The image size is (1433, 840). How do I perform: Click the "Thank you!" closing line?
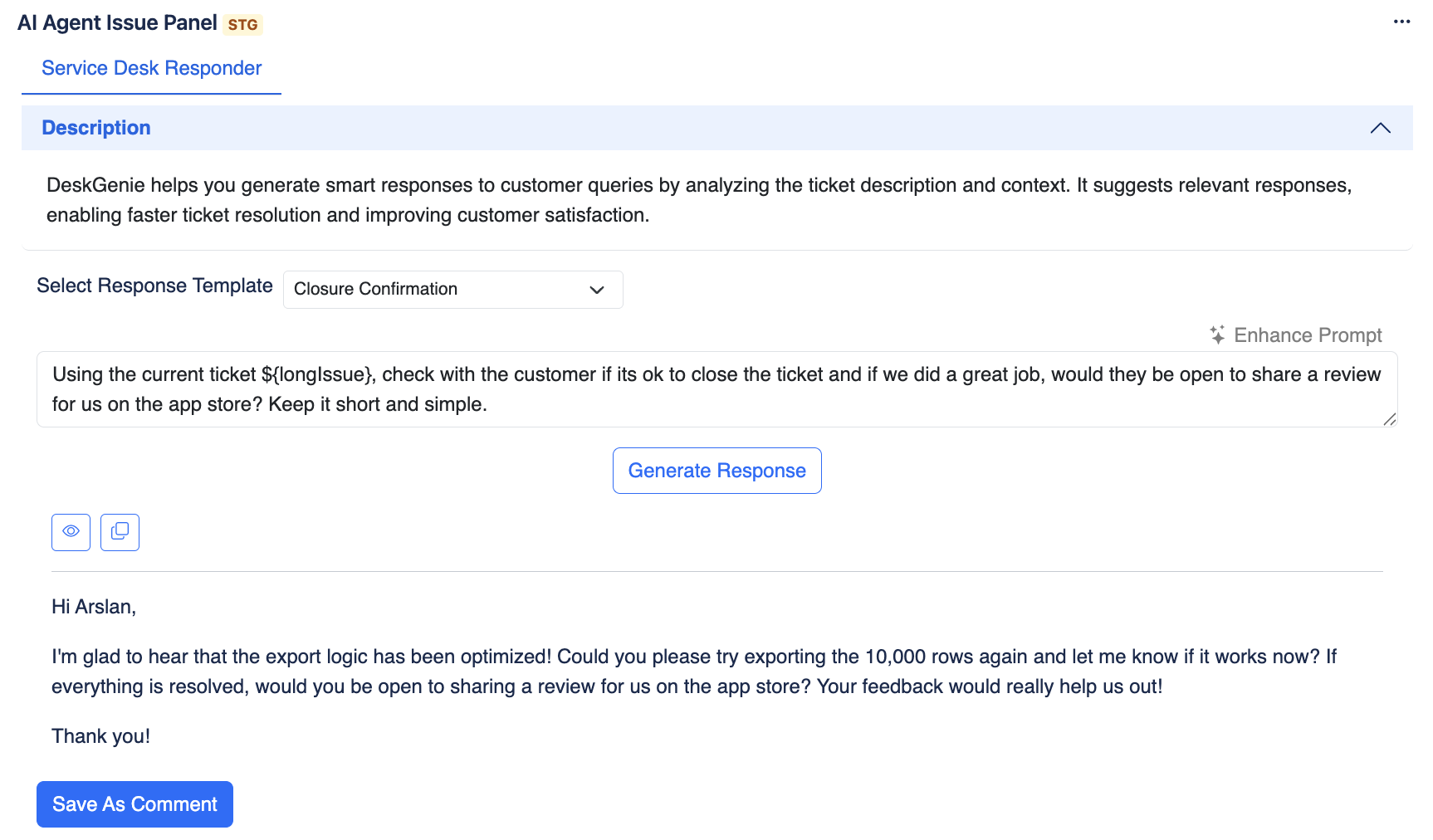[x=100, y=736]
